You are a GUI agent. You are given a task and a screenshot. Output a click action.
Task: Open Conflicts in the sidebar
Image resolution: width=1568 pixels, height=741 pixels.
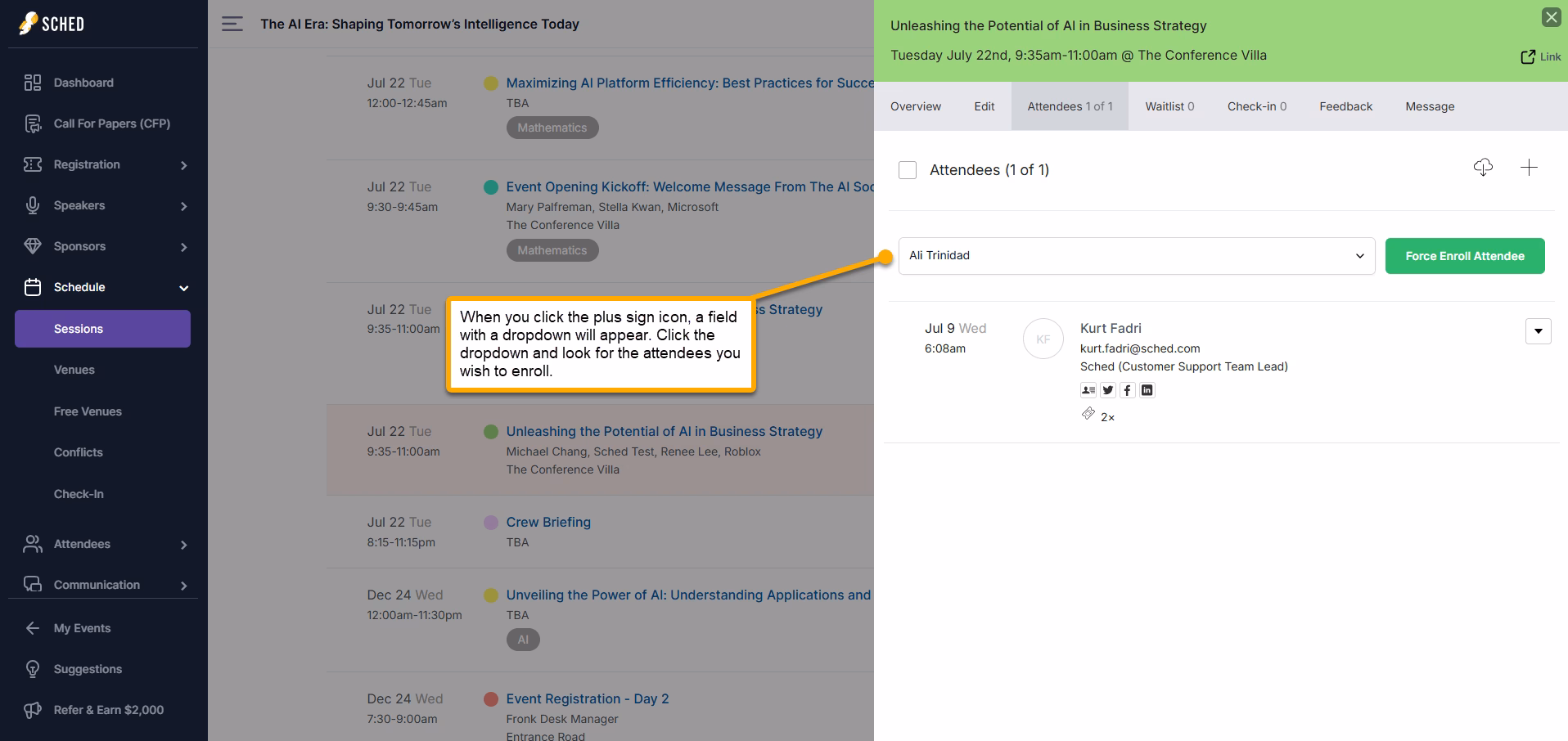[79, 452]
